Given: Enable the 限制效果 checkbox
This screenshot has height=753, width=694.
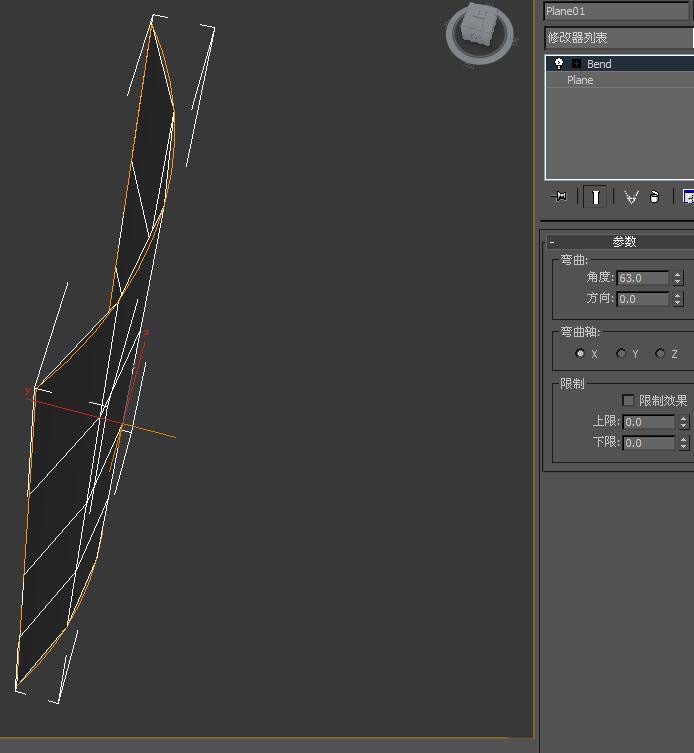Looking at the screenshot, I should tap(628, 400).
